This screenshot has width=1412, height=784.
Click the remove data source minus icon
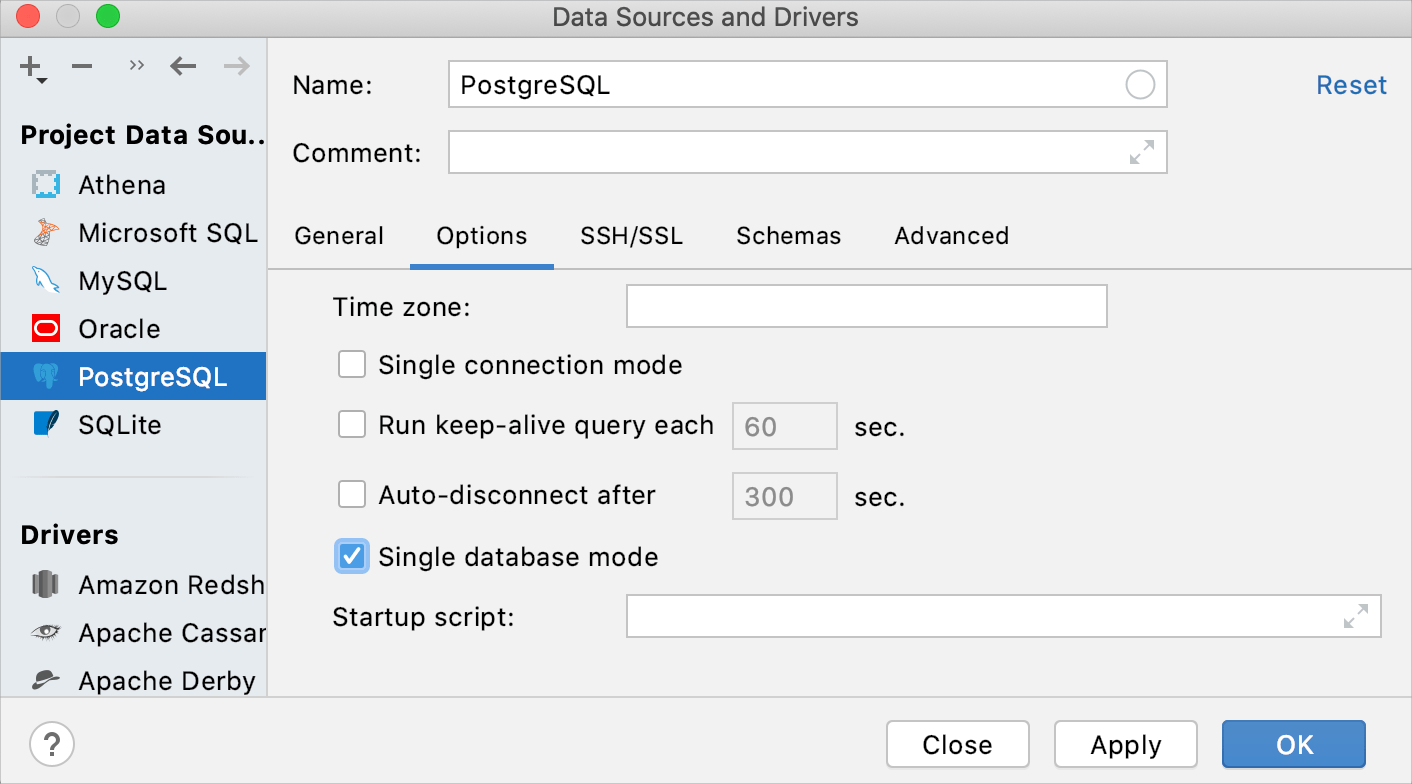[x=82, y=67]
